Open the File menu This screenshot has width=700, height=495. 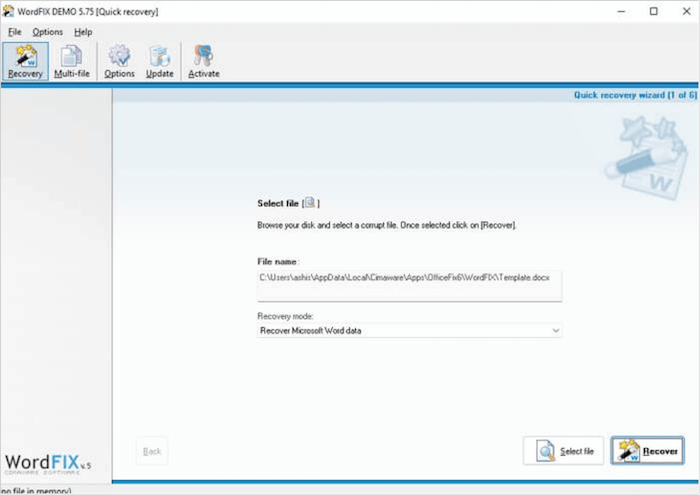[x=15, y=32]
